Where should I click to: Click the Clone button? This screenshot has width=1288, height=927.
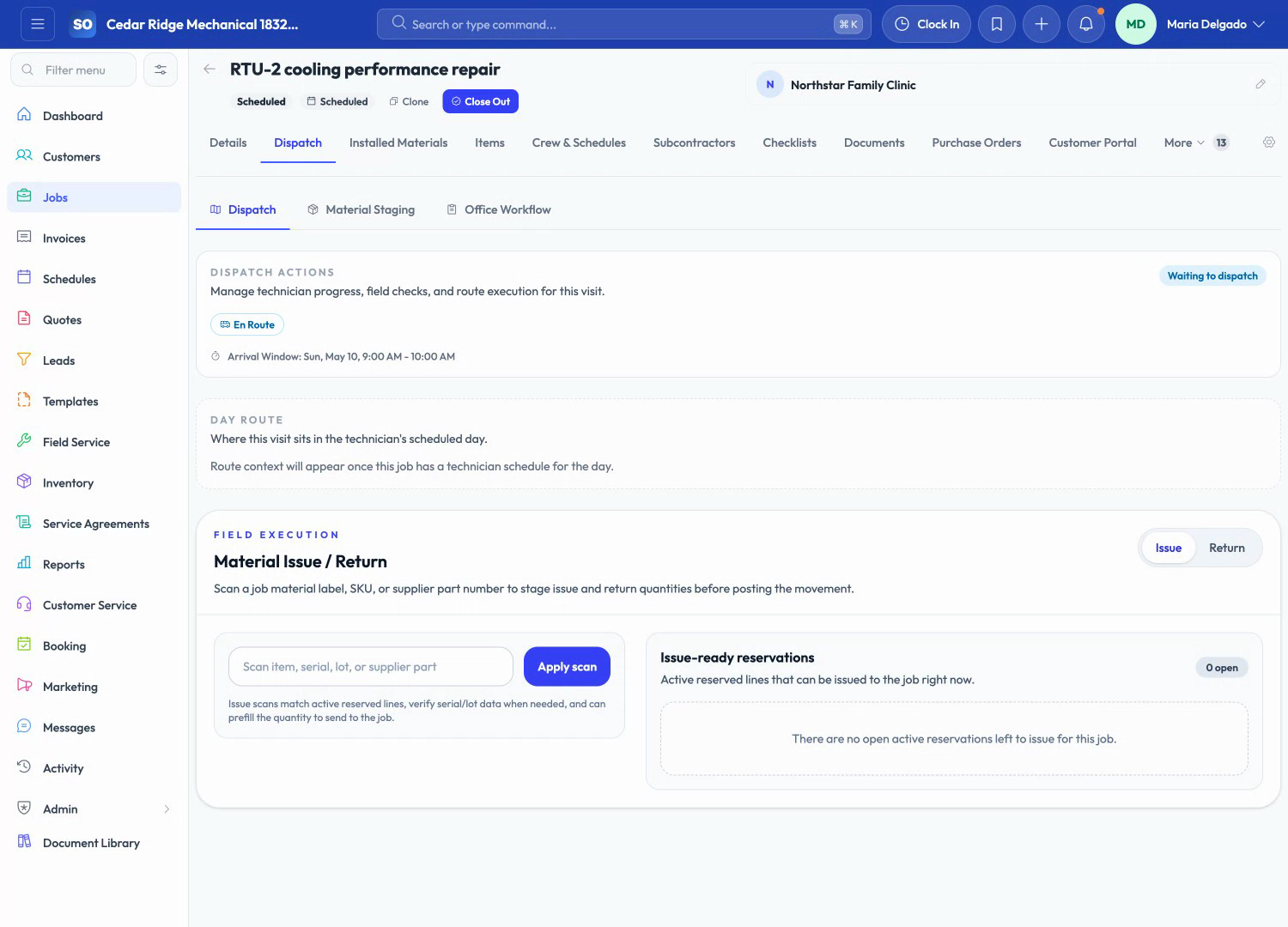(x=409, y=101)
